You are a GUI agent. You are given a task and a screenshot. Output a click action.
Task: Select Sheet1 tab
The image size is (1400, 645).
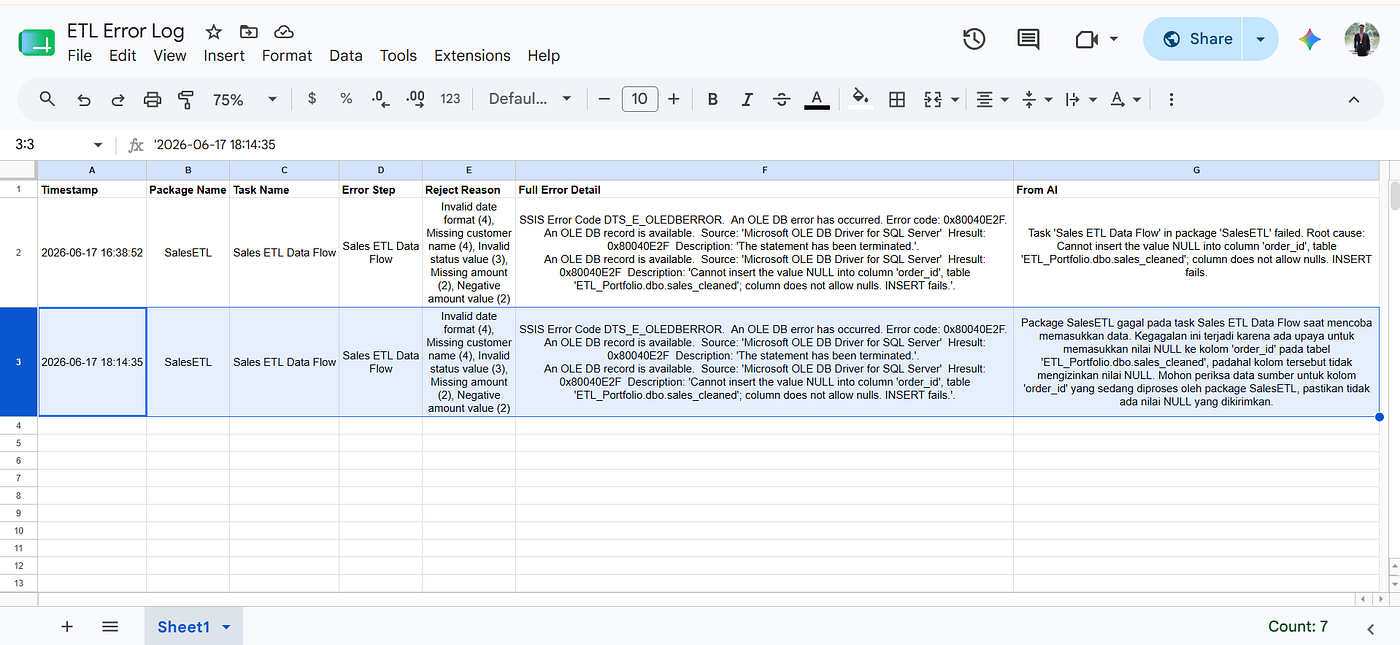183,627
